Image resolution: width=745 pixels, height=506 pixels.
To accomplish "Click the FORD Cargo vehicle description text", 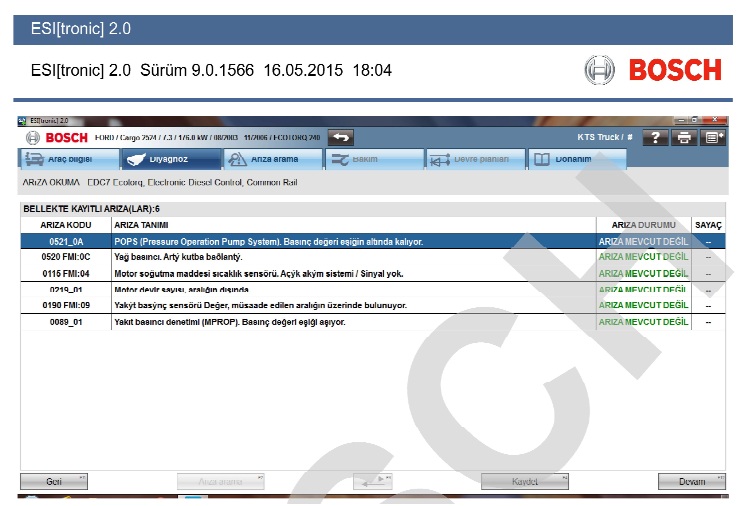I will coord(207,137).
